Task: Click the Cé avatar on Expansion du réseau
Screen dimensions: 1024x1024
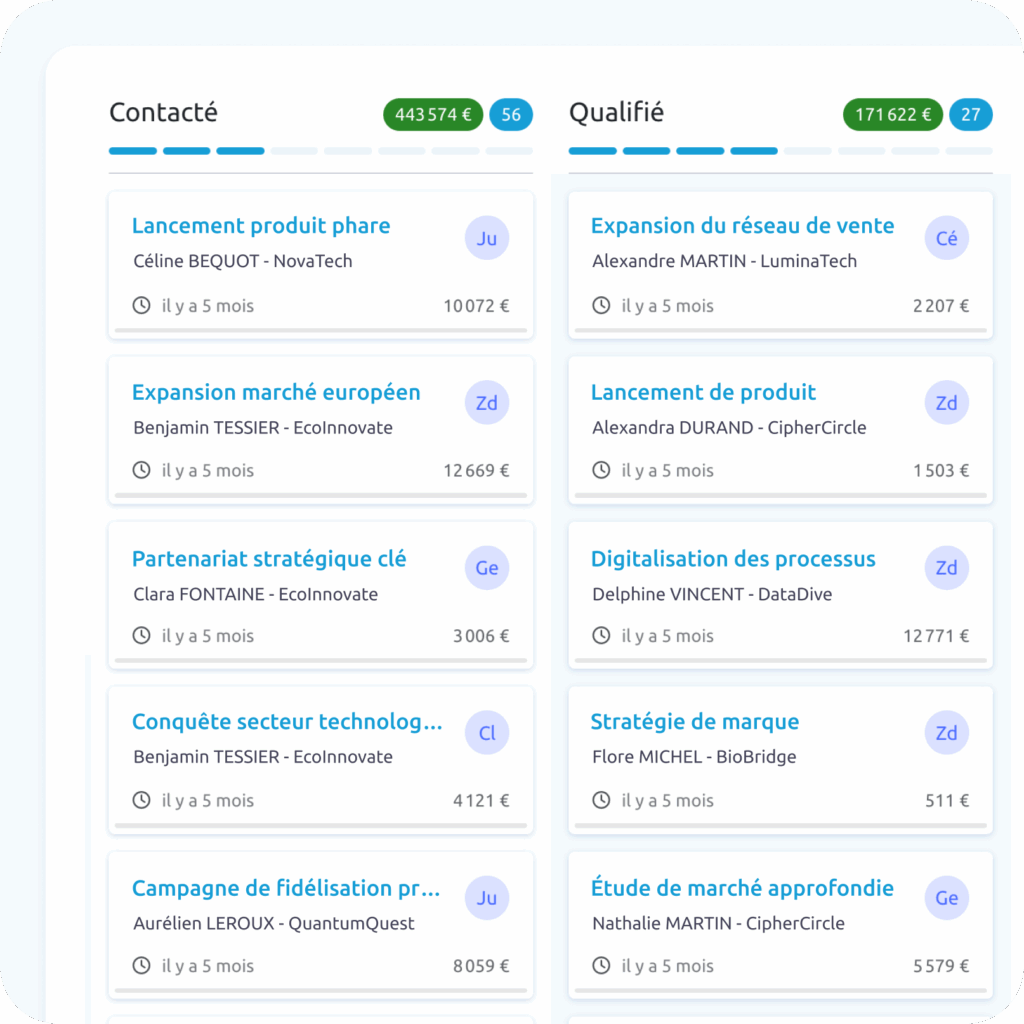Action: pos(946,239)
